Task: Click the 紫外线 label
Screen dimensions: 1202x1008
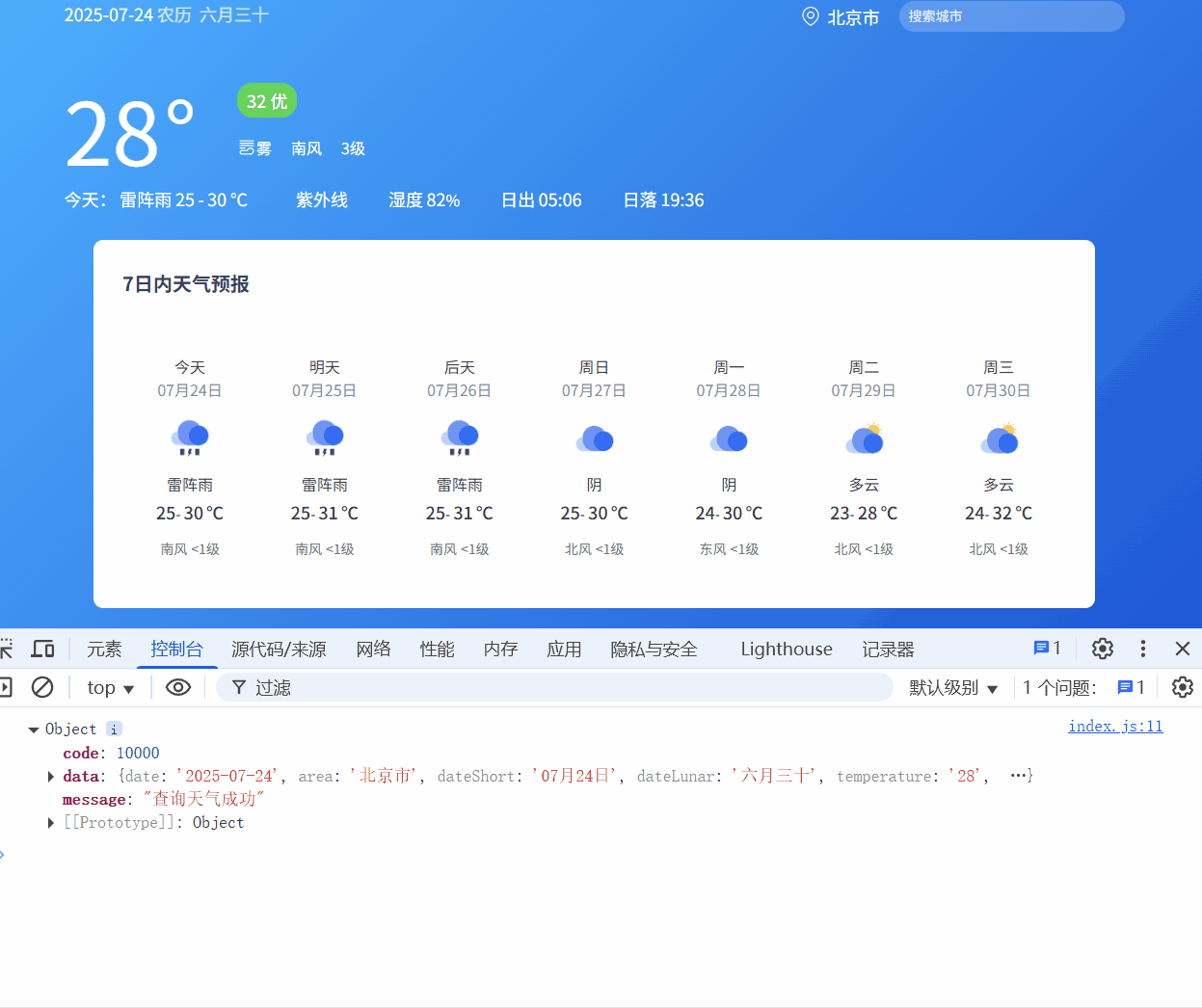Action: (322, 200)
